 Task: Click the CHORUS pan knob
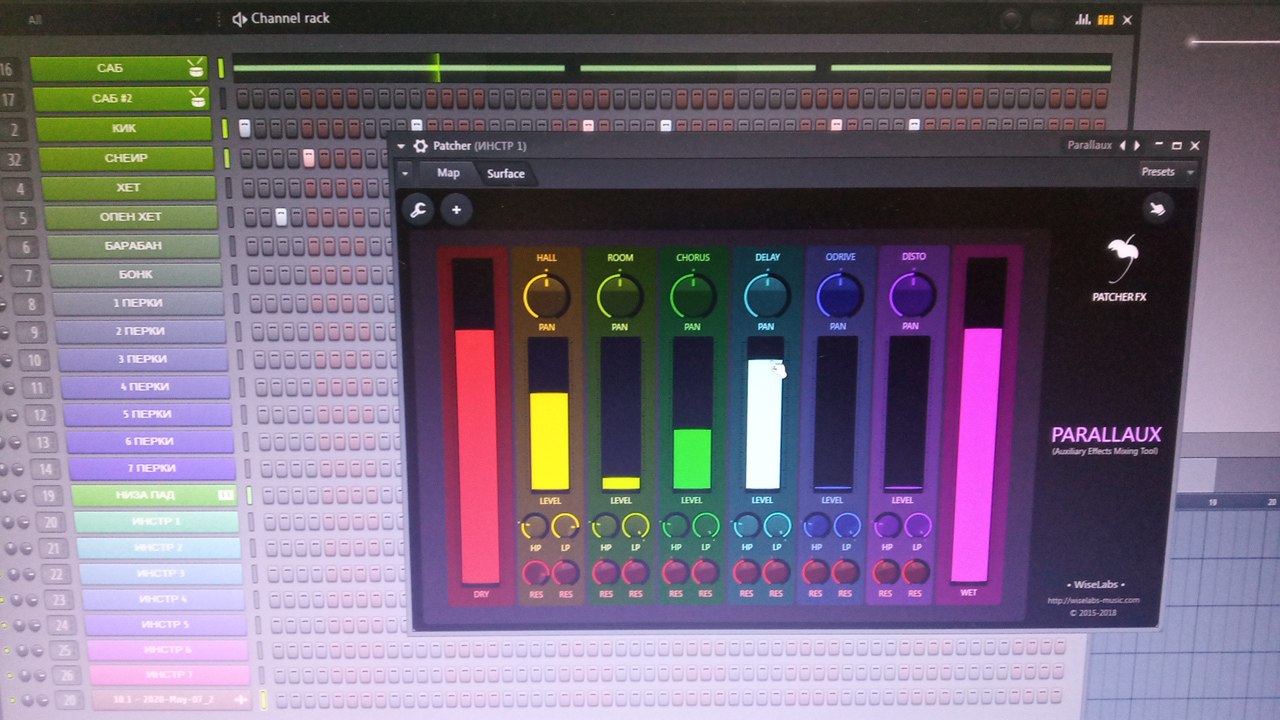[x=692, y=296]
